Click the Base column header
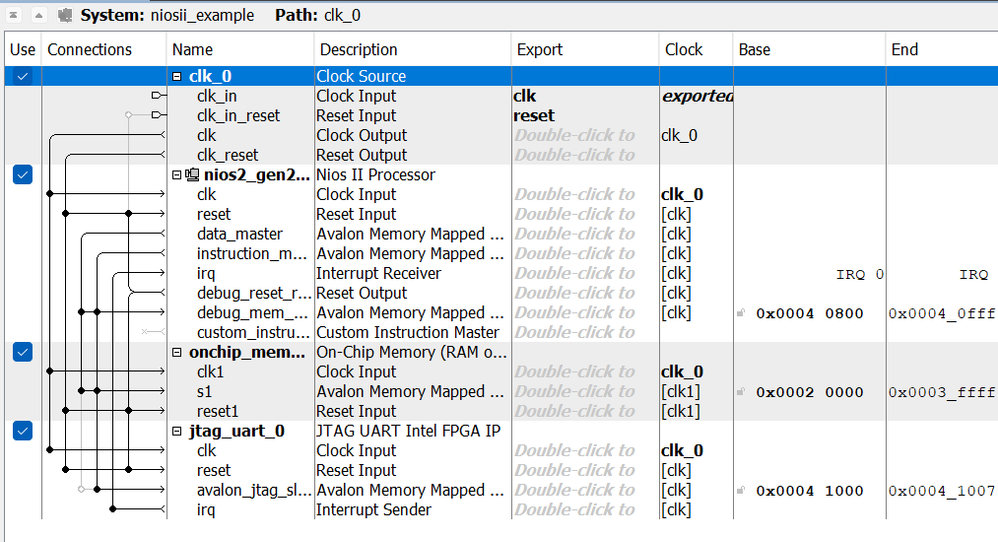998x542 pixels. click(810, 49)
